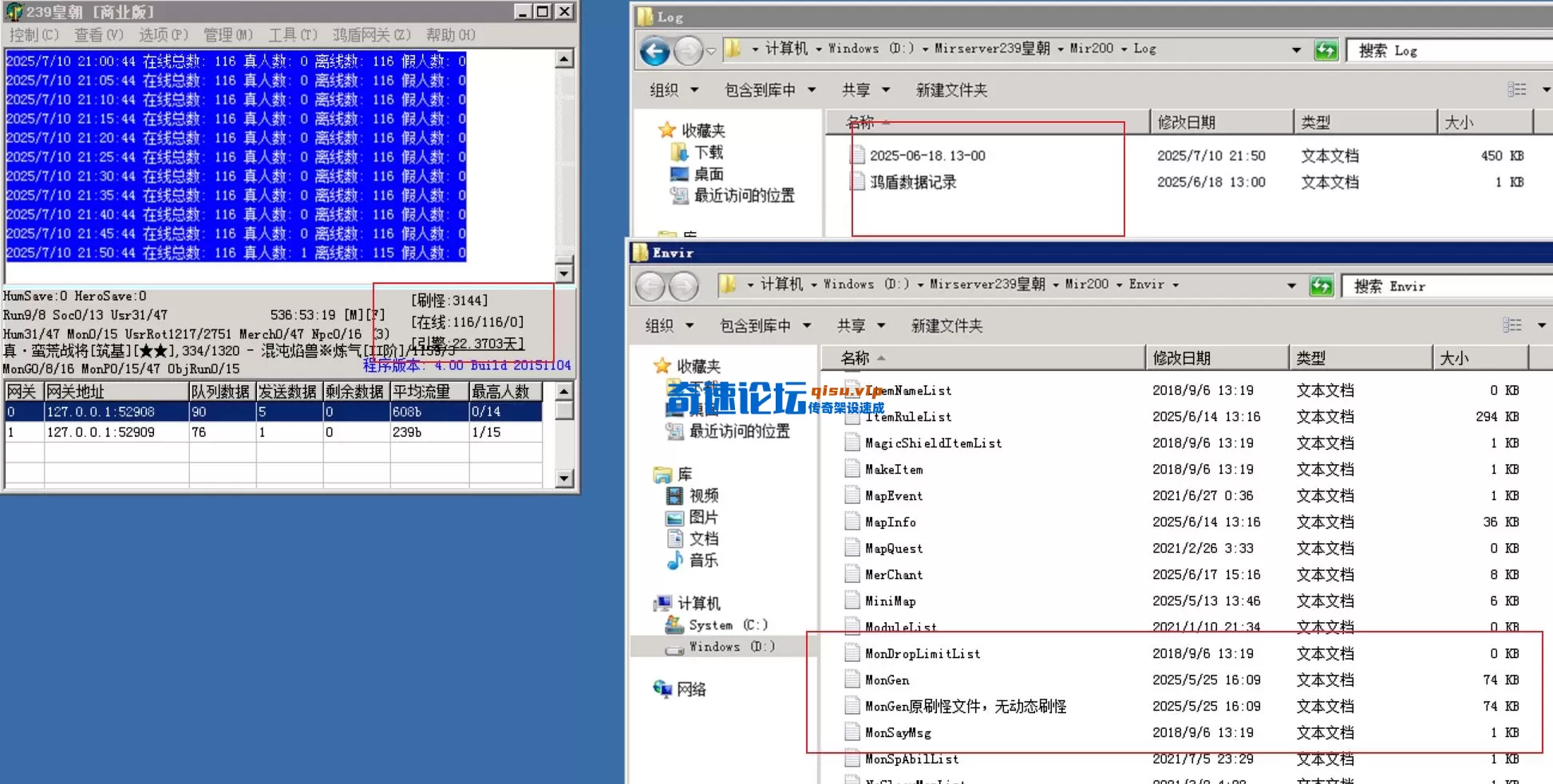Image resolution: width=1553 pixels, height=784 pixels.
Task: Select the 网络 icon in the Envir sidebar
Action: 690,689
